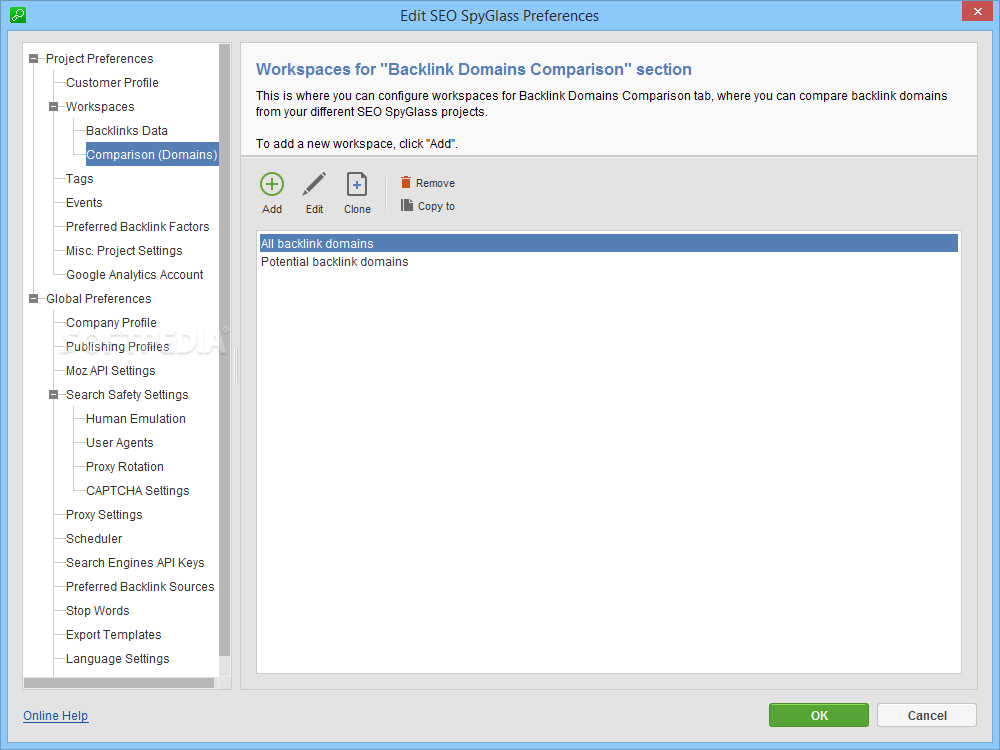Image resolution: width=1000 pixels, height=750 pixels.
Task: Open the Online Help link
Action: [55, 716]
